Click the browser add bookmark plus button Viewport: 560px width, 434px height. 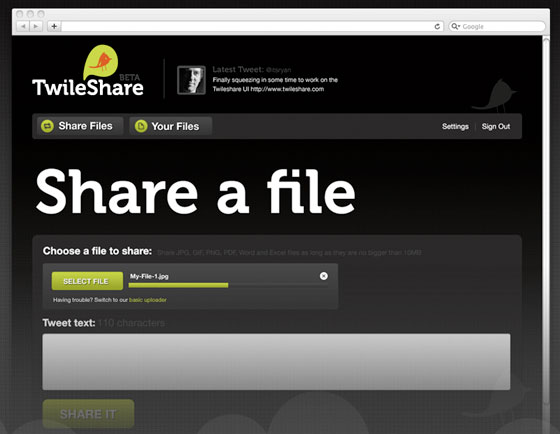(x=54, y=26)
